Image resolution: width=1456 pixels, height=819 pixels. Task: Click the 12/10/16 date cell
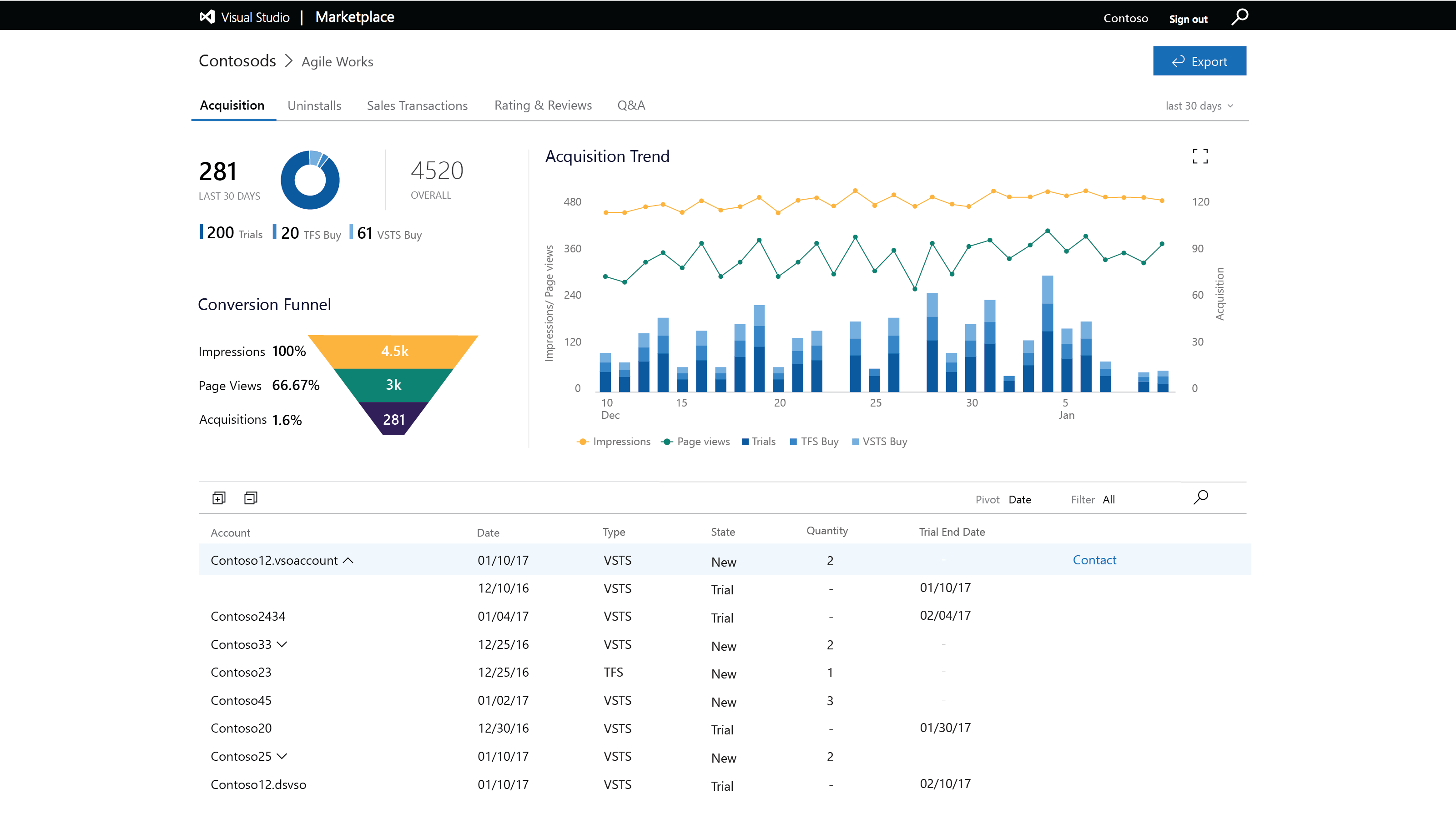pos(503,588)
